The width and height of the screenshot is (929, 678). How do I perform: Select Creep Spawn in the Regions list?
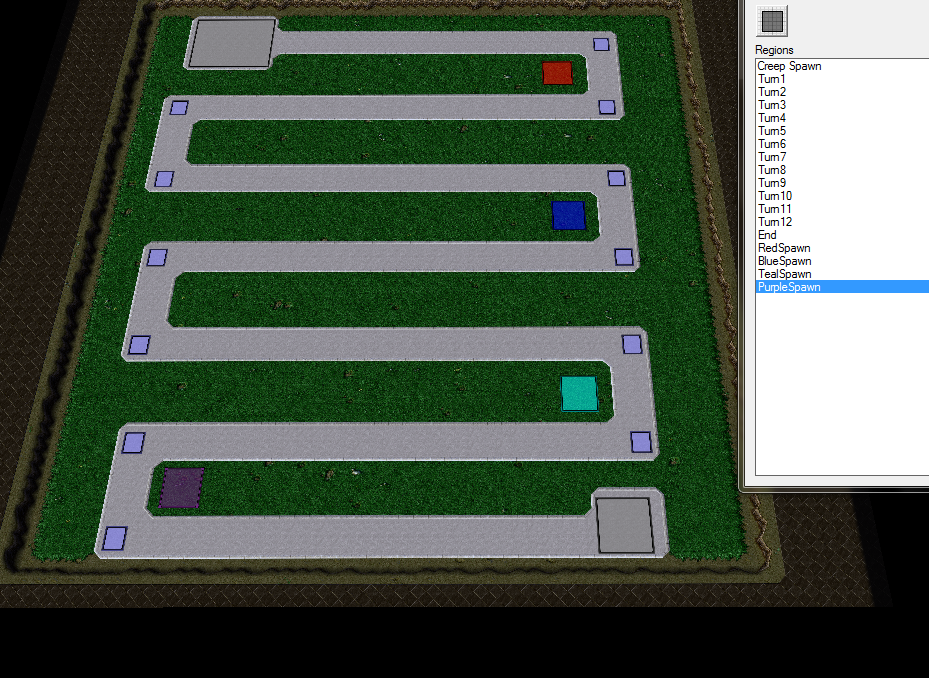click(789, 66)
